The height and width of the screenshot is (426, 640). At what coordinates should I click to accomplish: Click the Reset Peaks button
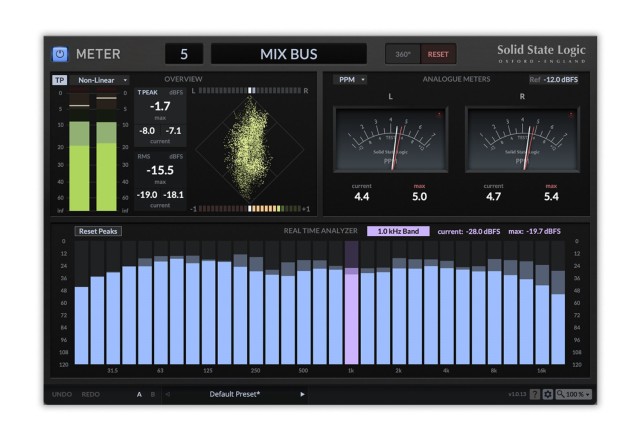pyautogui.click(x=99, y=231)
